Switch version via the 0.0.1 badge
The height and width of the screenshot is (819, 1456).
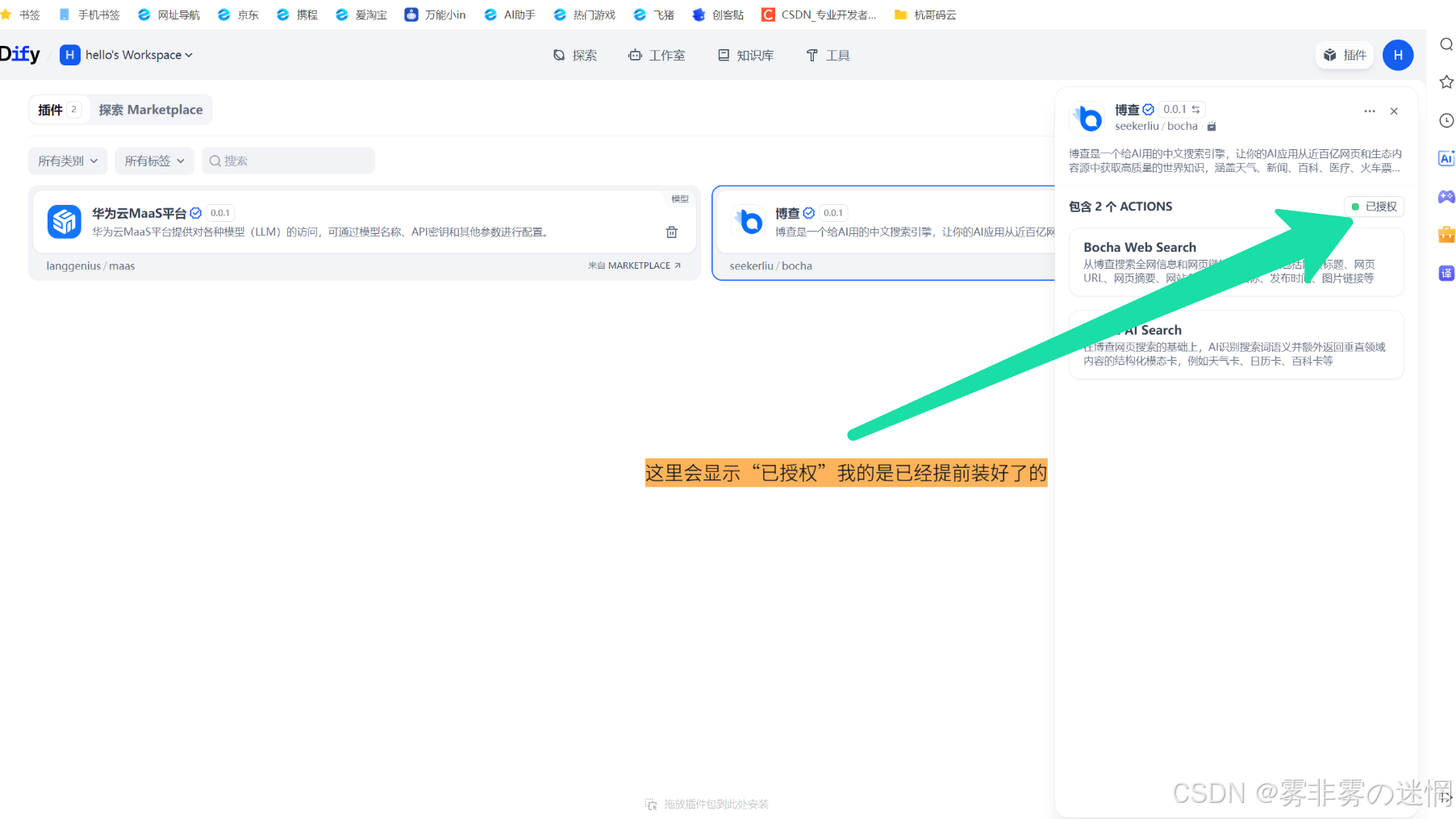[1182, 109]
